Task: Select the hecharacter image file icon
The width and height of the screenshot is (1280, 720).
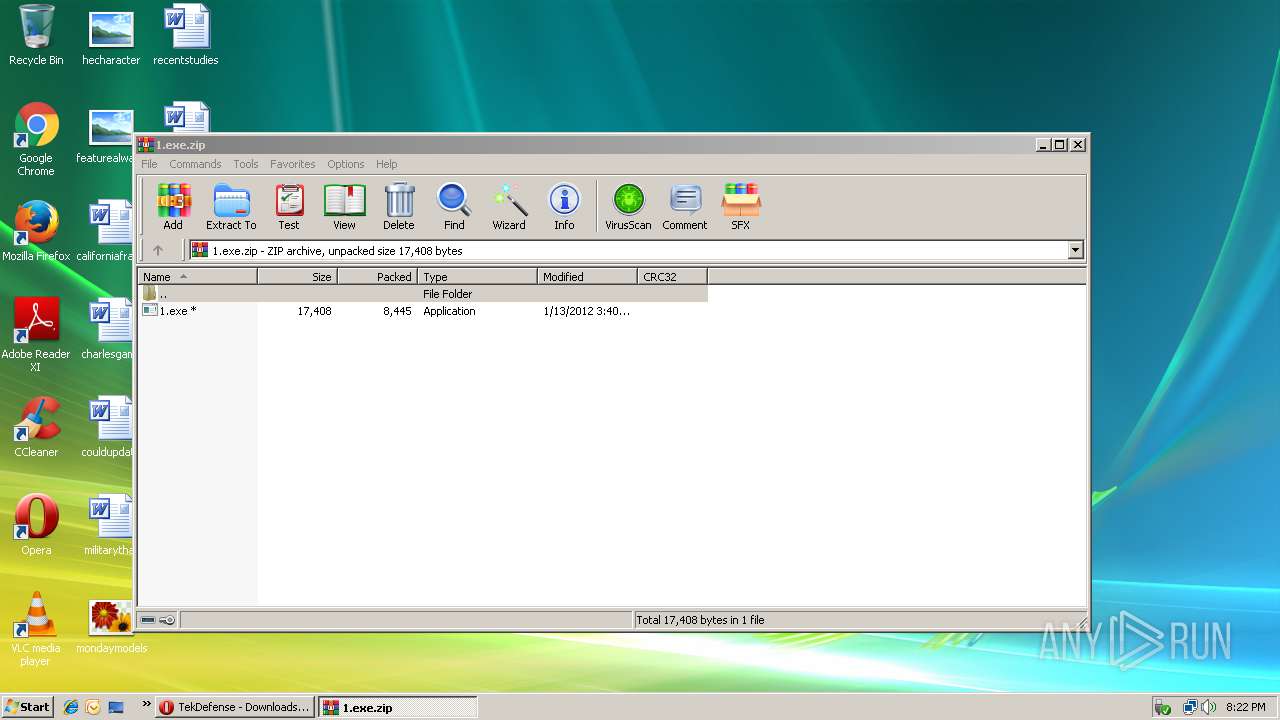Action: [x=111, y=38]
